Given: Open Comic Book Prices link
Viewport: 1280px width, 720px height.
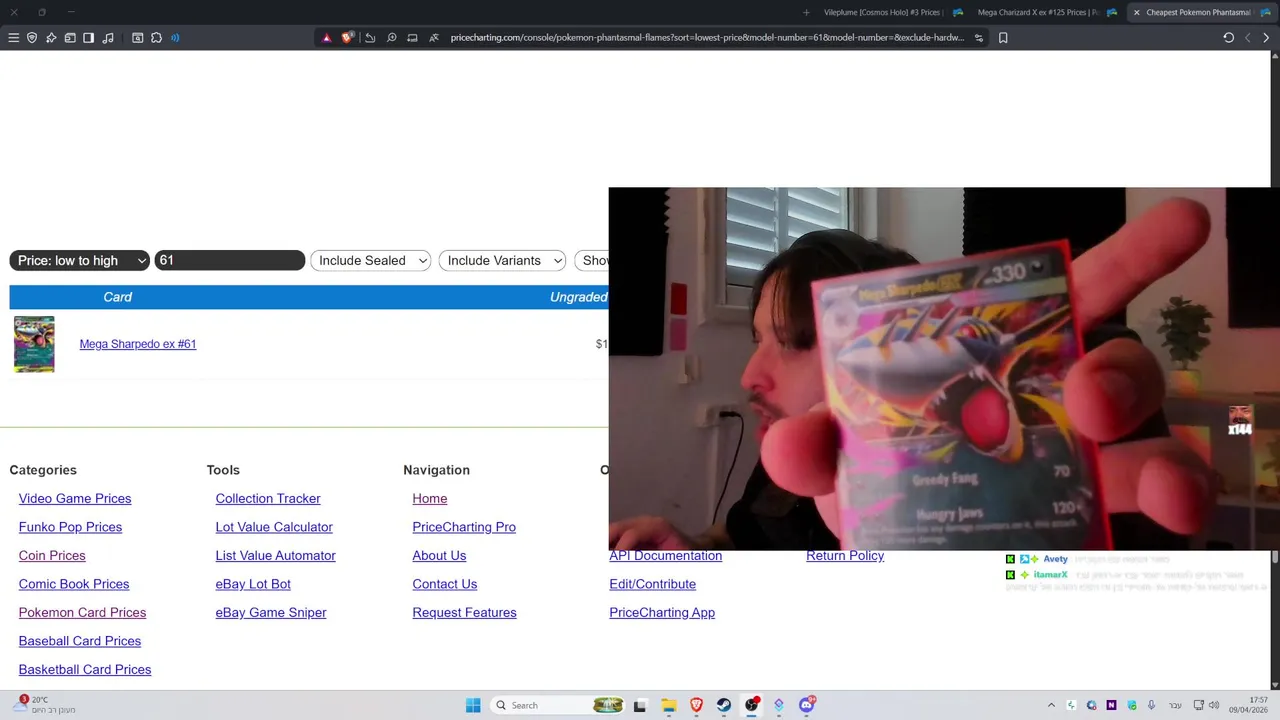Looking at the screenshot, I should pyautogui.click(x=74, y=584).
